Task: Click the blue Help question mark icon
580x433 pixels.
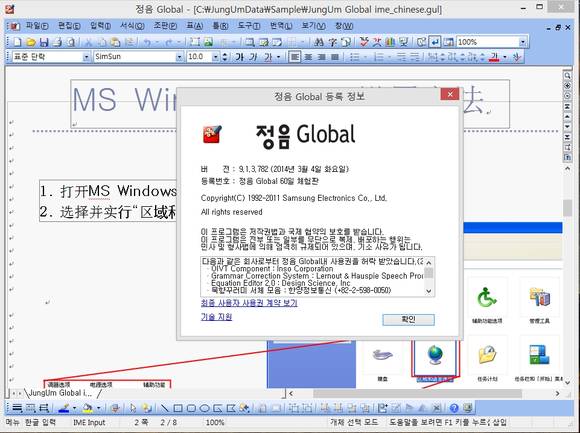Action: click(454, 408)
